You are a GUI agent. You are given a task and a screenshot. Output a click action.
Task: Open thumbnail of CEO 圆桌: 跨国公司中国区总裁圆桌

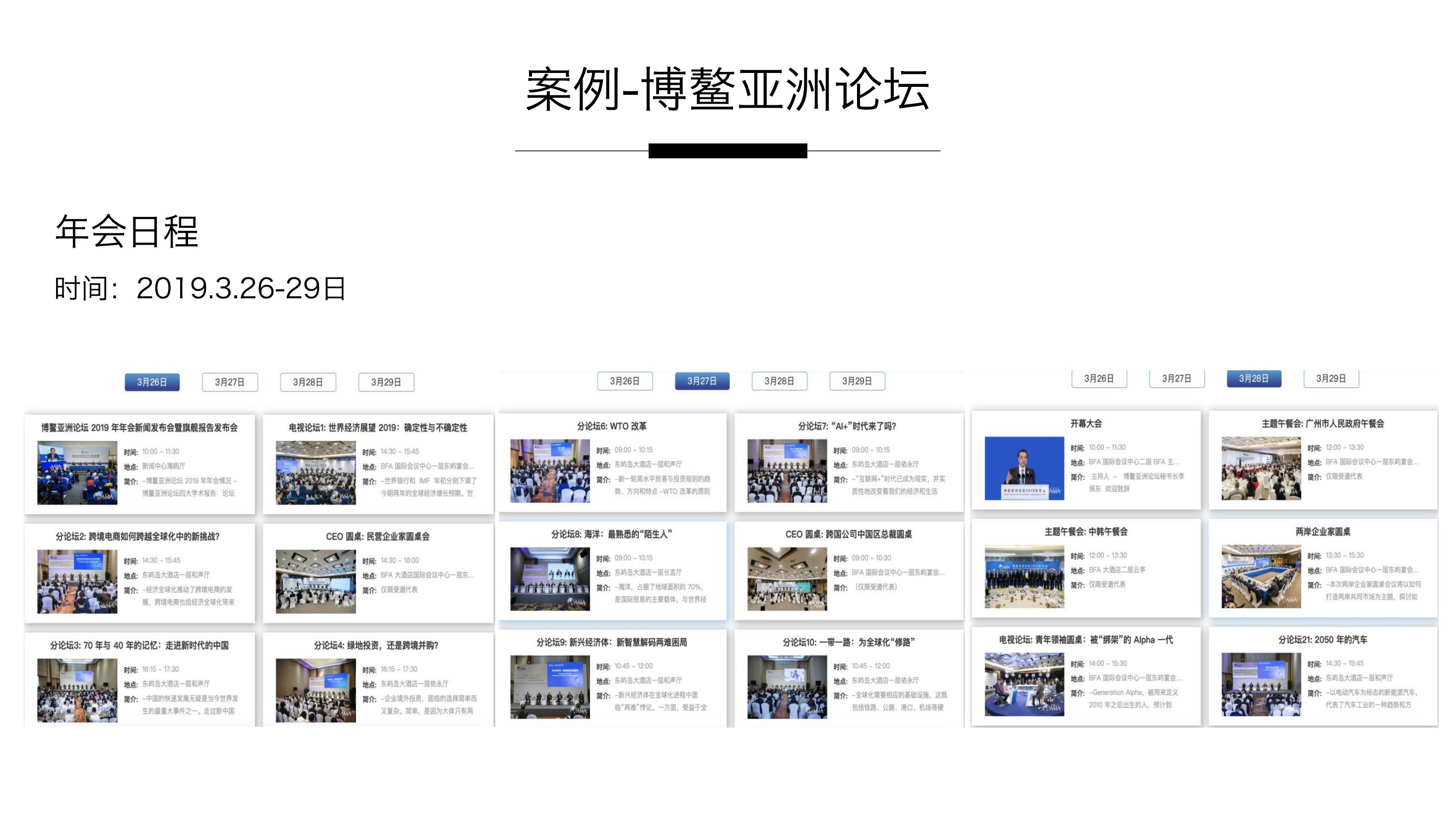pos(788,579)
